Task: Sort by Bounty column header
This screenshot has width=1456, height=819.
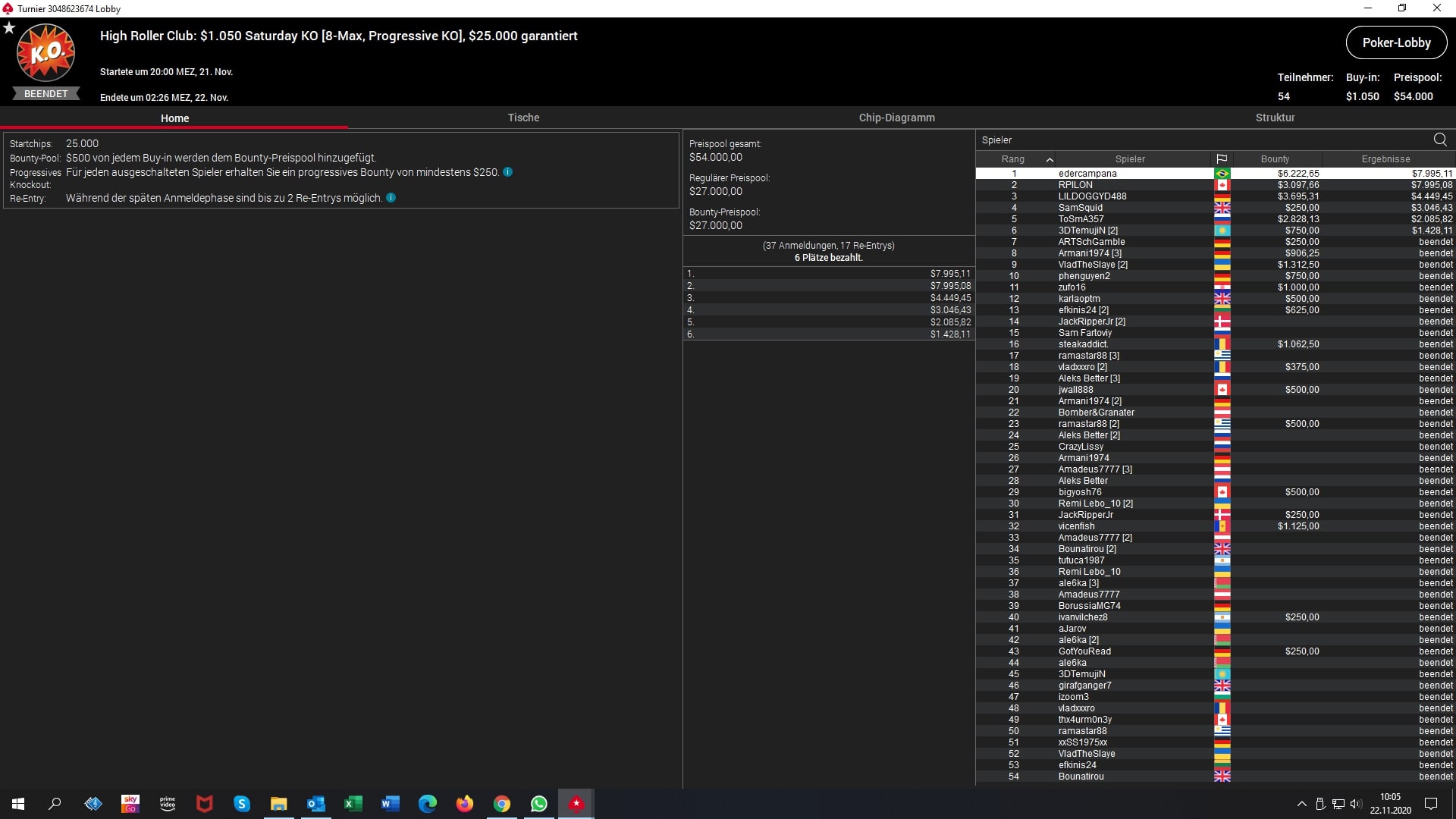Action: (1275, 159)
